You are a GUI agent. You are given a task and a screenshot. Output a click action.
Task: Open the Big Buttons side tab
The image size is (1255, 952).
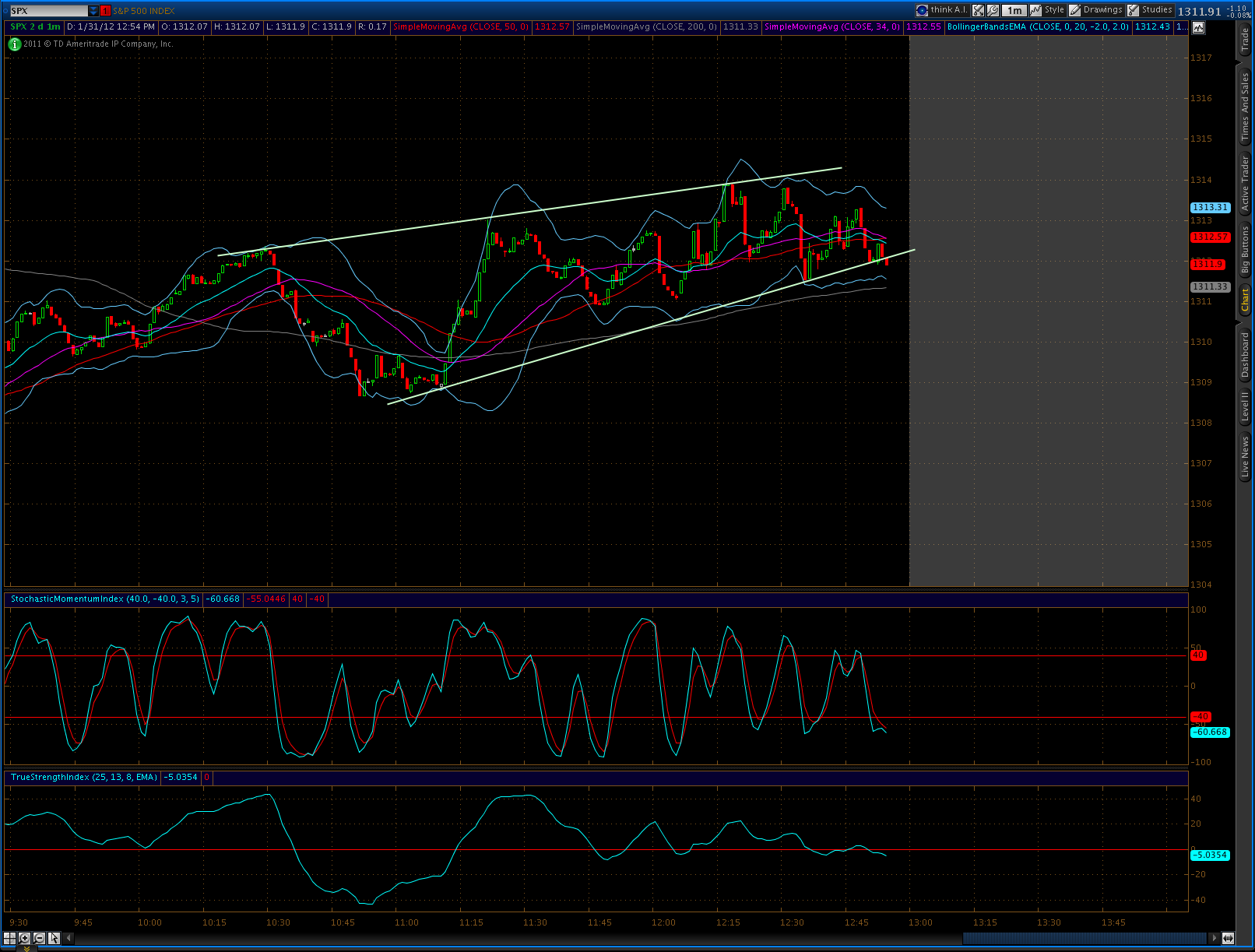pyautogui.click(x=1245, y=248)
